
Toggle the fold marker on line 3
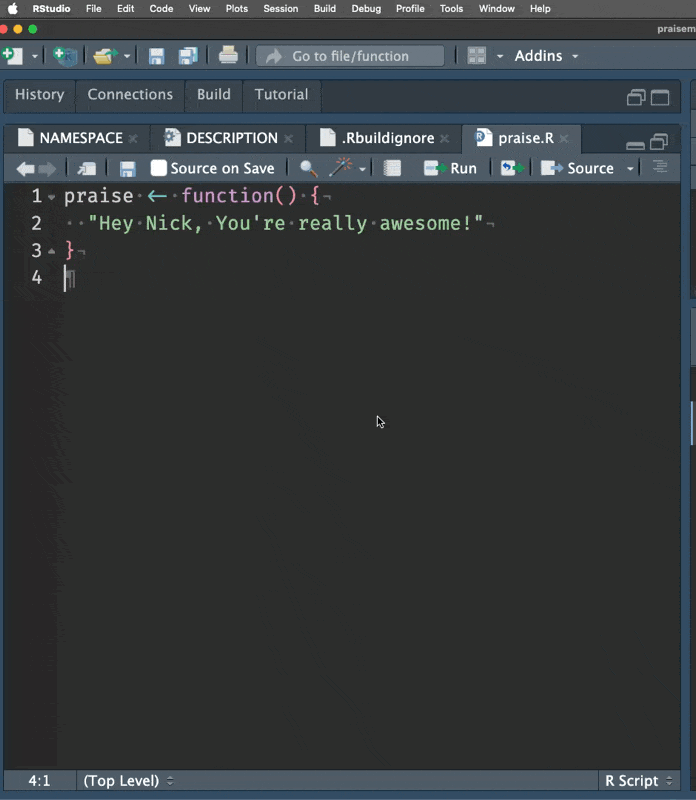[51, 251]
